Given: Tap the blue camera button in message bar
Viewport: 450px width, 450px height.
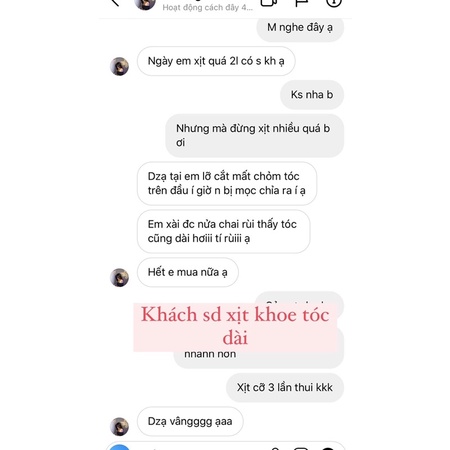Looking at the screenshot, I should click(x=119, y=447).
